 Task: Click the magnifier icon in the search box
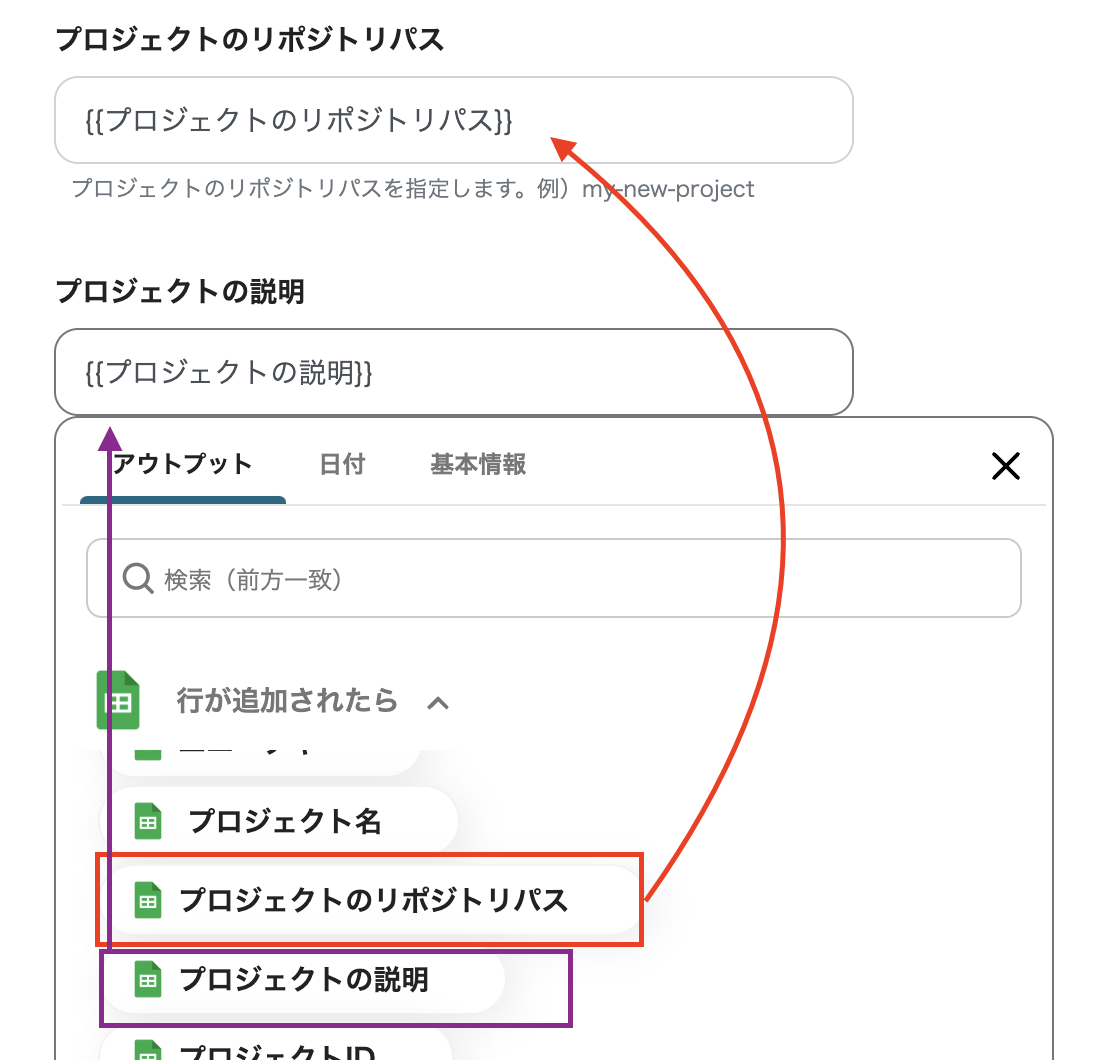pyautogui.click(x=137, y=578)
